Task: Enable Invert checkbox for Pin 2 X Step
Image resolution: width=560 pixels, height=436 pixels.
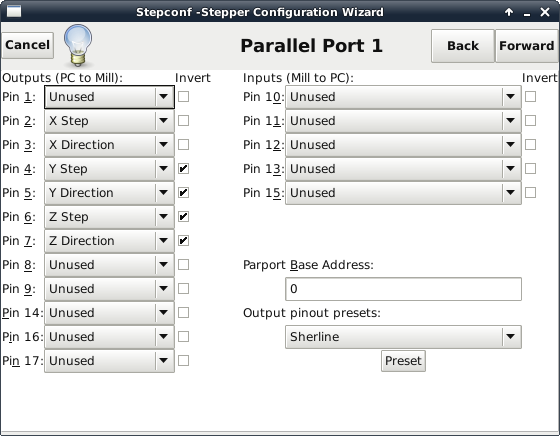Action: pyautogui.click(x=183, y=121)
